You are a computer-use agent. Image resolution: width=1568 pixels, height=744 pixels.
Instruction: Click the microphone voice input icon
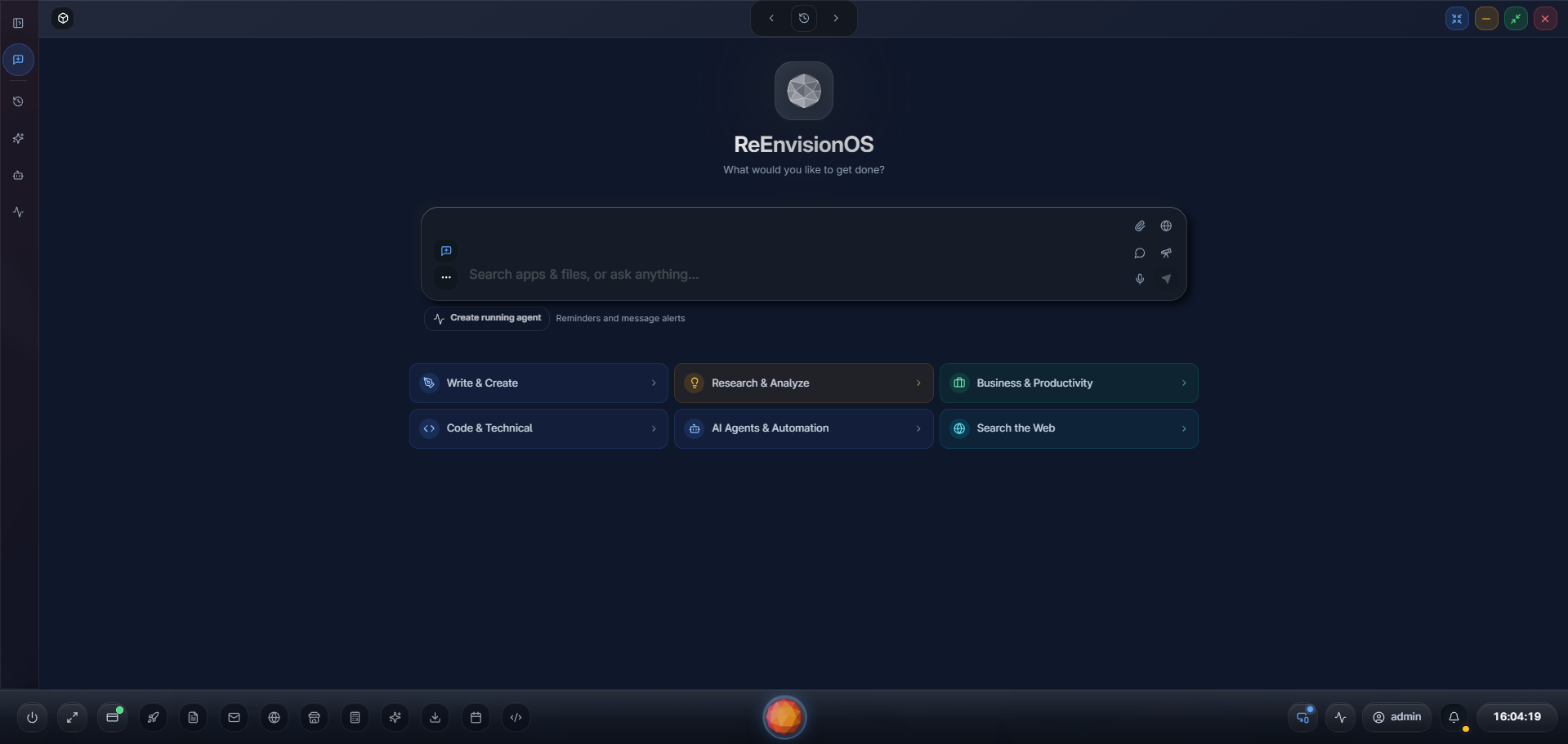[x=1140, y=279]
